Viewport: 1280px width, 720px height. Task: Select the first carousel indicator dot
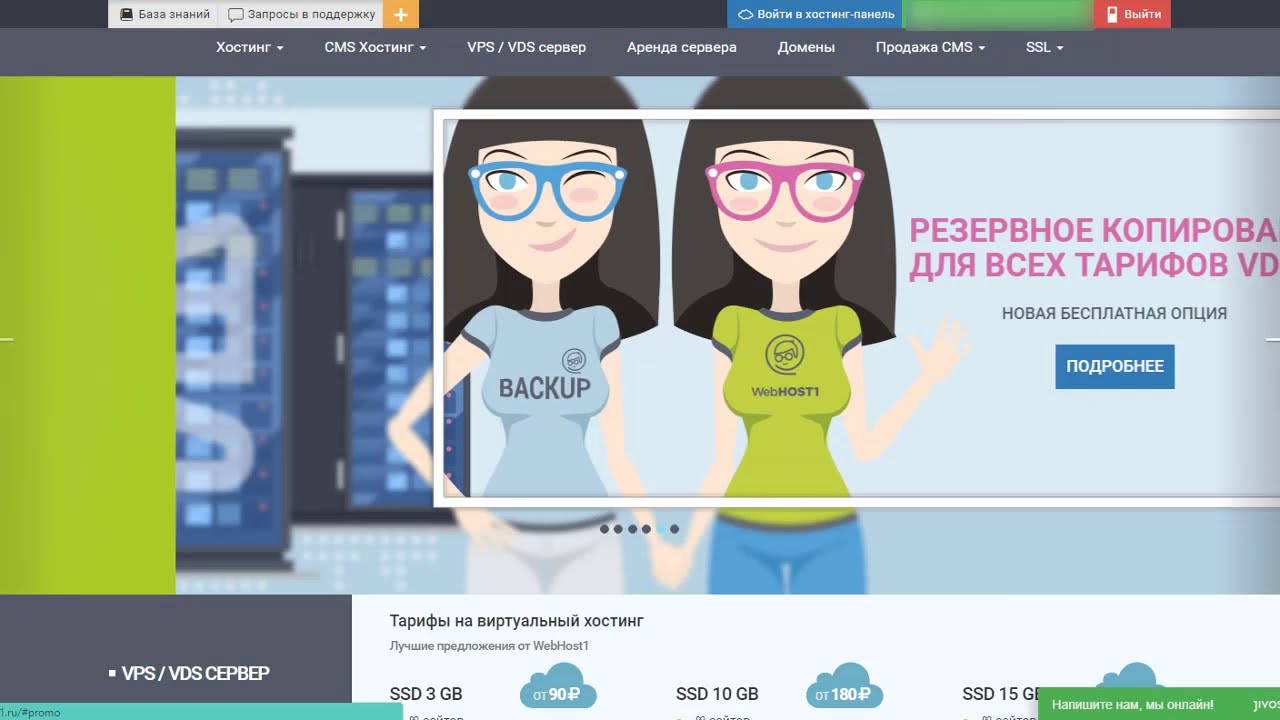click(604, 529)
